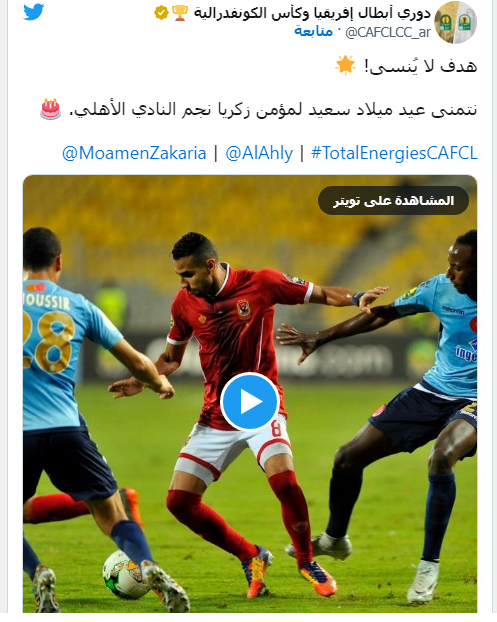The image size is (497, 622).
Task: Click the Al Ahly crest on red shirt
Action: point(244,309)
